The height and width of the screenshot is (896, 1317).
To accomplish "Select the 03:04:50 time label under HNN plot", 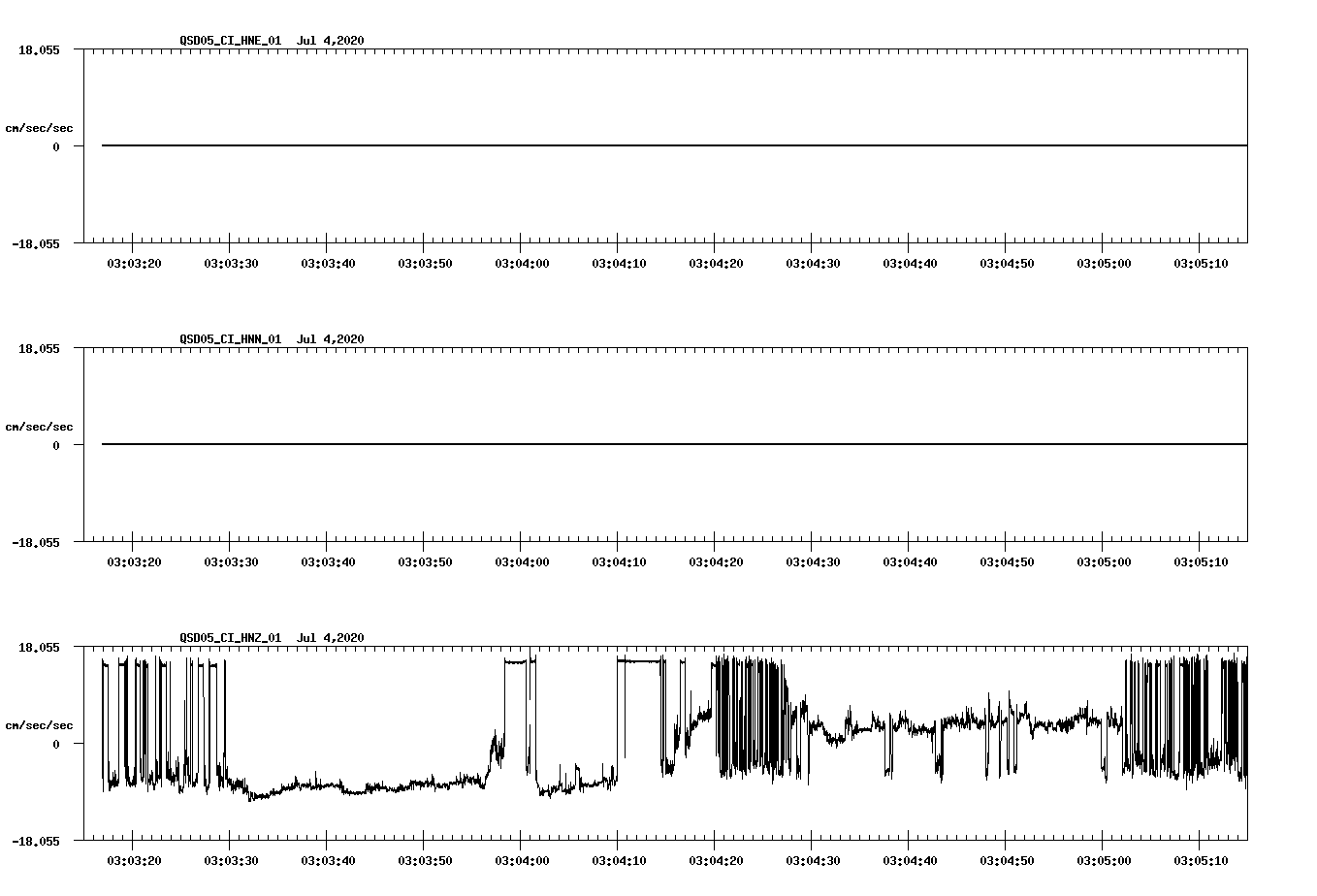I will tap(1007, 561).
